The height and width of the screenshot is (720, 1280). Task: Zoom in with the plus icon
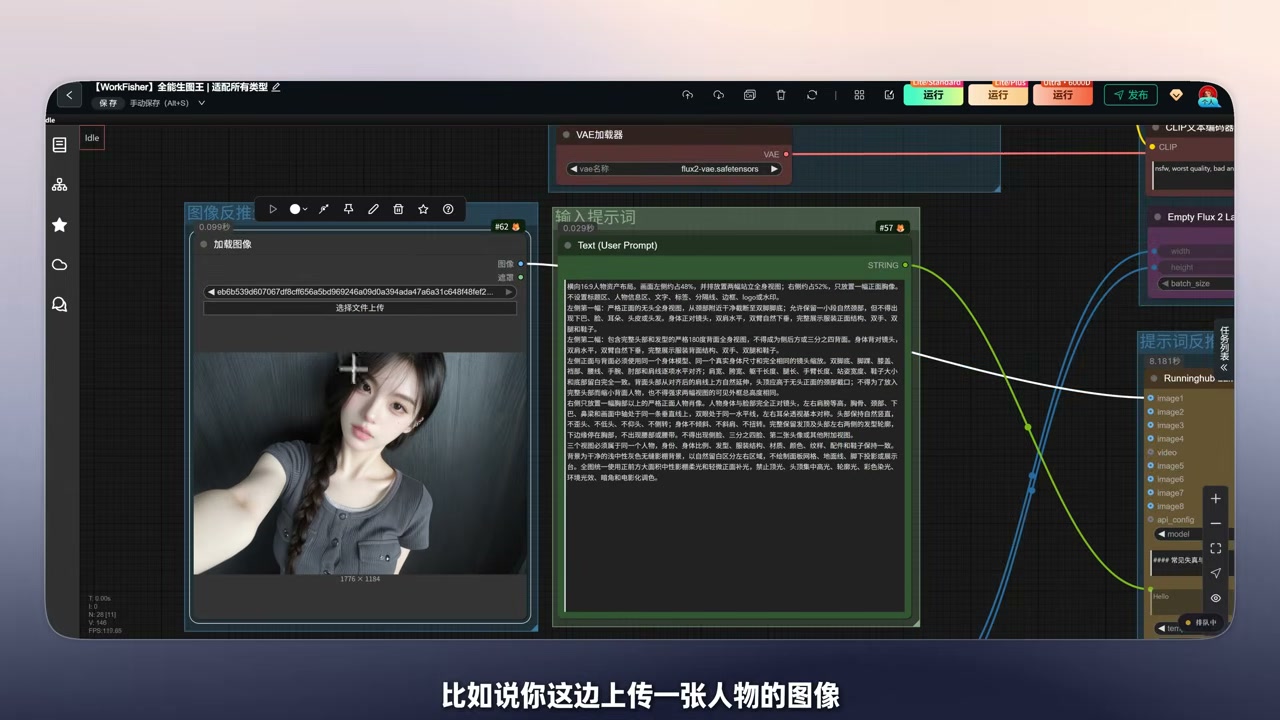pyautogui.click(x=1215, y=499)
